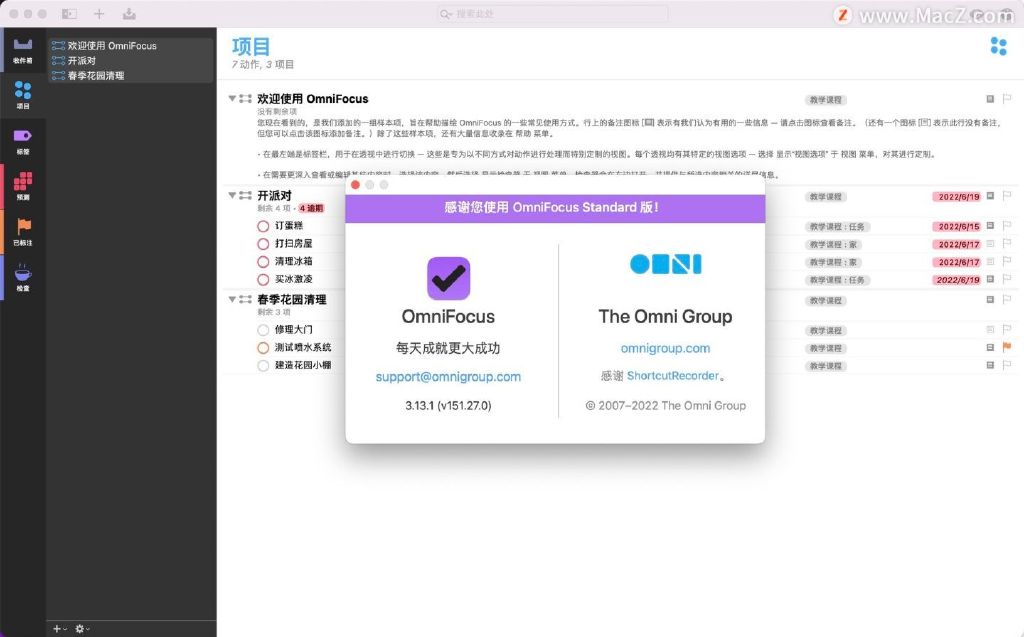Click 教学课程 : 任务 tag on 订蛋糕 row

tap(836, 227)
